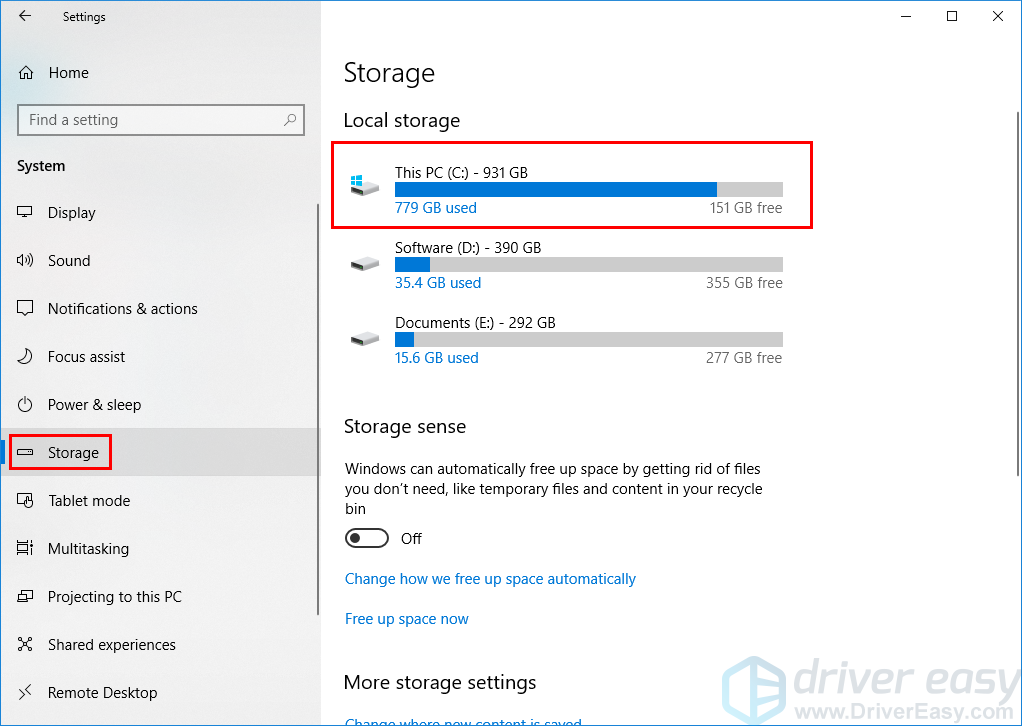Click the Display monitor icon
This screenshot has width=1022, height=726.
(x=26, y=212)
